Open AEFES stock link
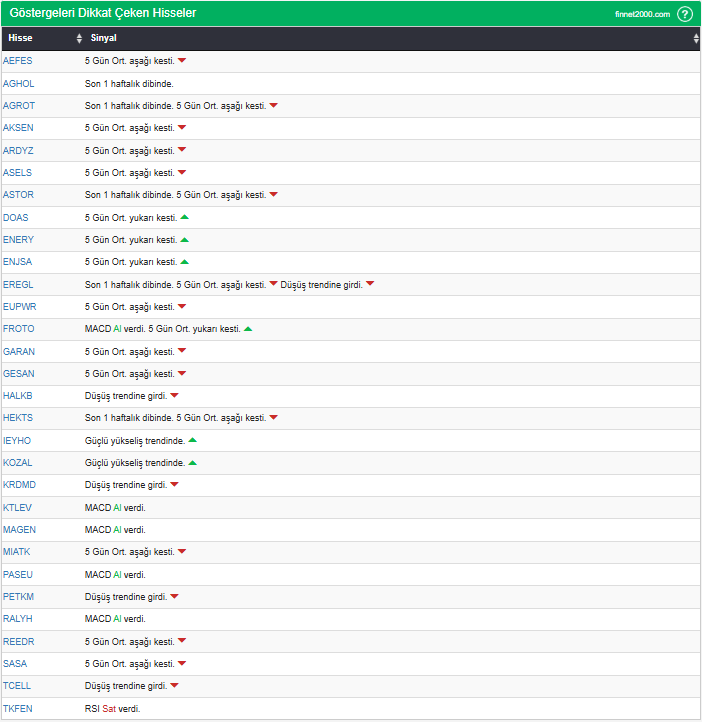The image size is (702, 722). coord(17,61)
